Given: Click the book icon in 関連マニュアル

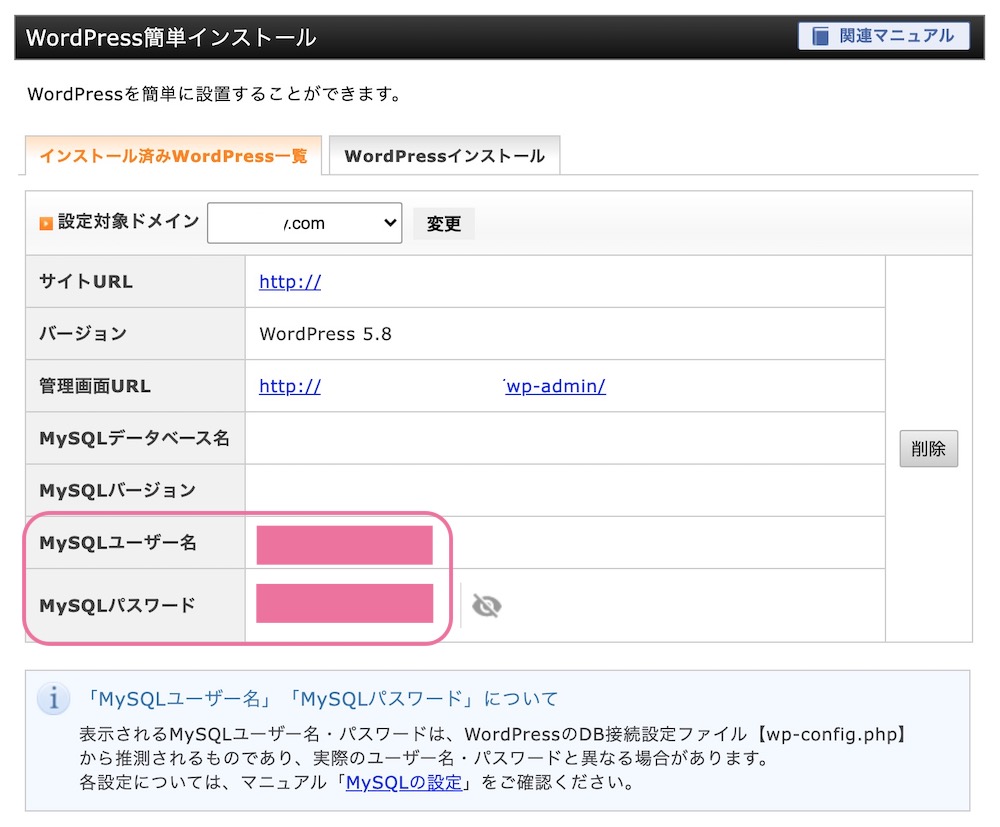Looking at the screenshot, I should [x=821, y=36].
